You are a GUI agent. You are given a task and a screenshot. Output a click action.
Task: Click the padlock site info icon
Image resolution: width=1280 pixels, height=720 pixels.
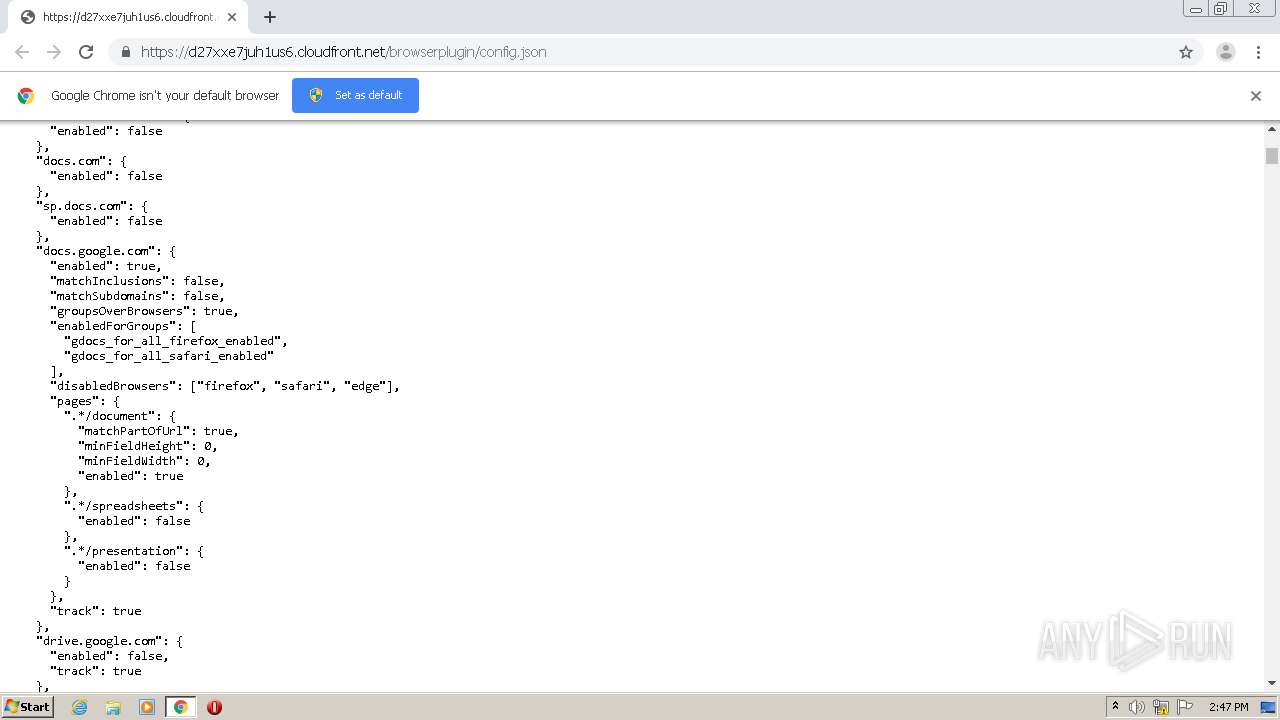click(125, 52)
